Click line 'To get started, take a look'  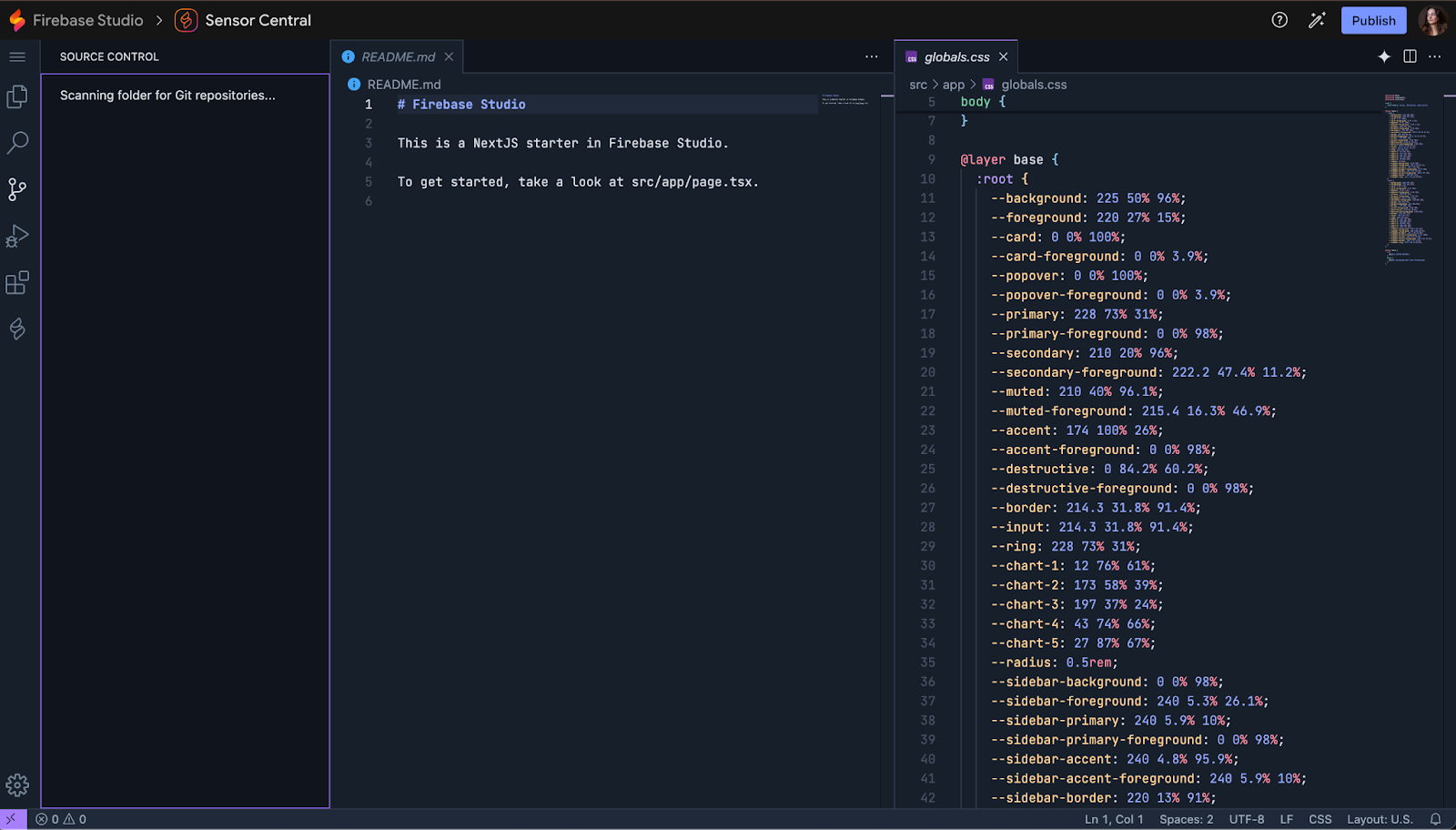(x=578, y=182)
